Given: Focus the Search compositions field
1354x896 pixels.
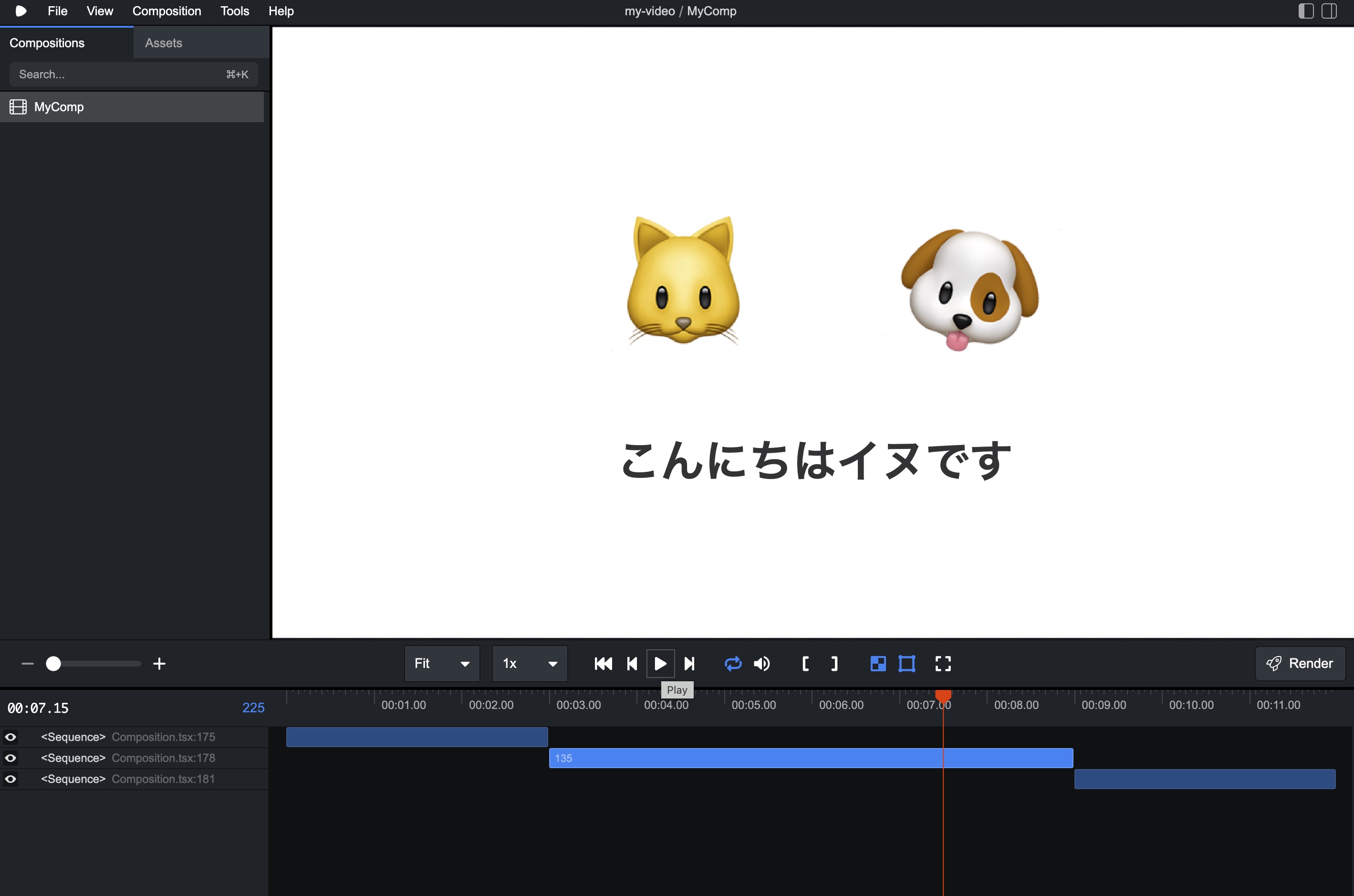Looking at the screenshot, I should pos(133,74).
